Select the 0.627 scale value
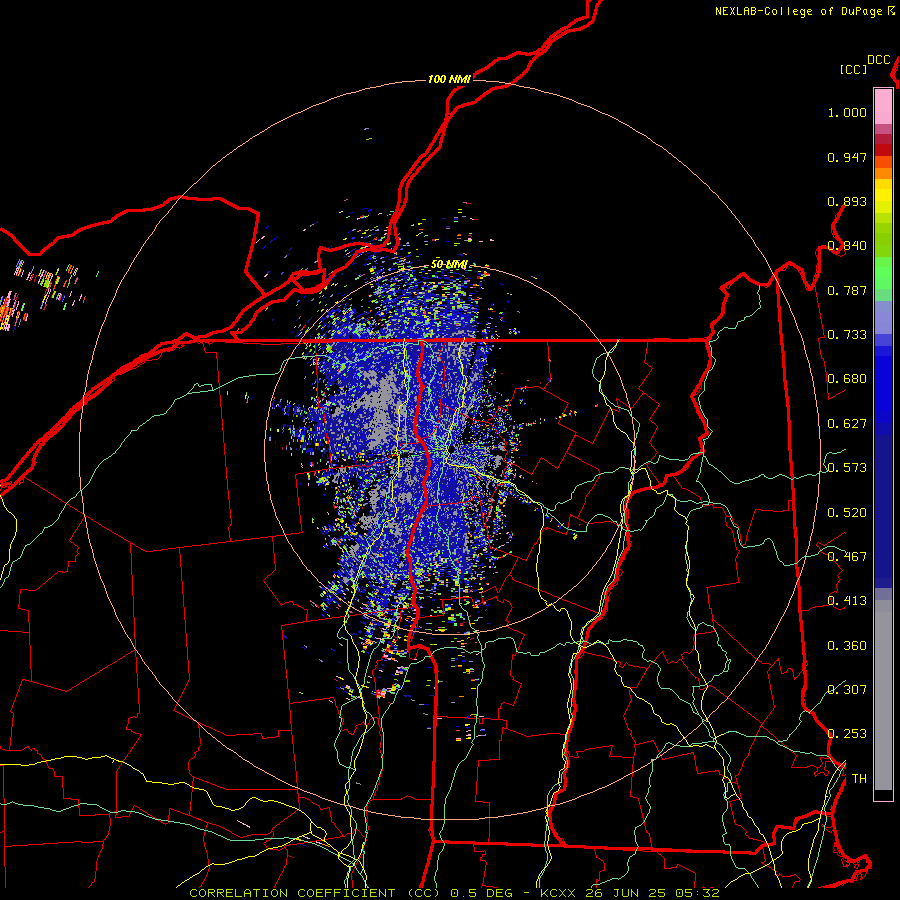The height and width of the screenshot is (900, 900). 847,424
